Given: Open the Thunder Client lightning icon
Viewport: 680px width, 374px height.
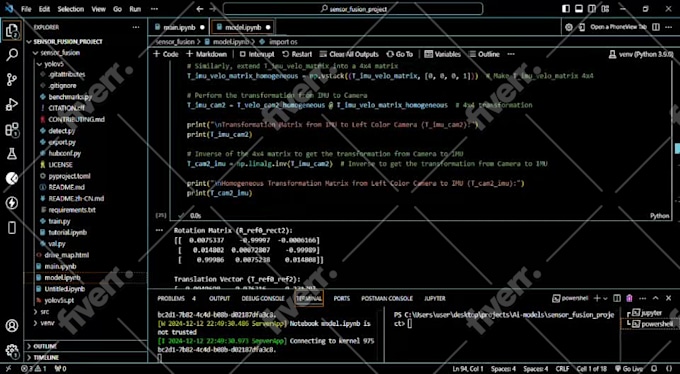Looking at the screenshot, I should 12,203.
